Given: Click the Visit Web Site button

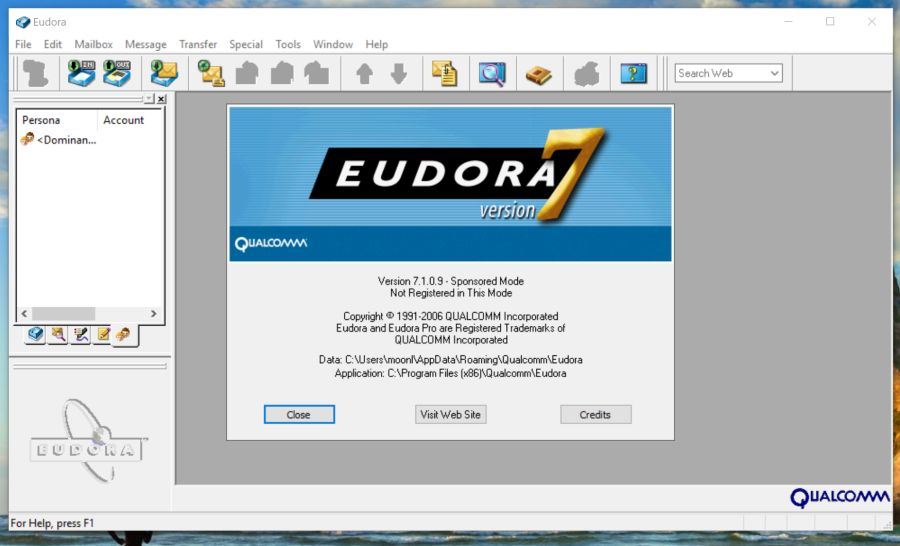Looking at the screenshot, I should [451, 414].
